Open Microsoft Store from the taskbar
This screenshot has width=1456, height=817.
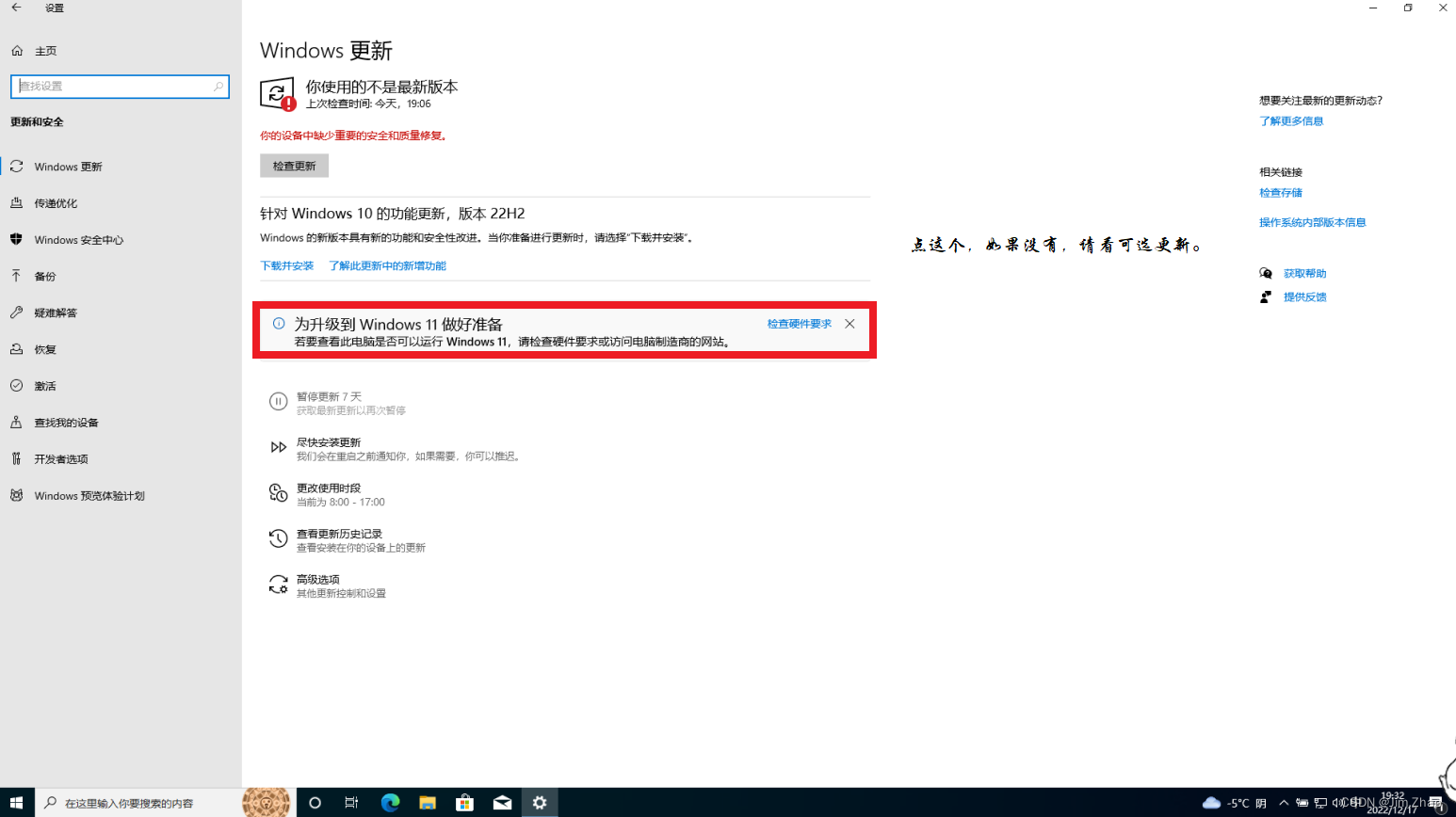[464, 803]
